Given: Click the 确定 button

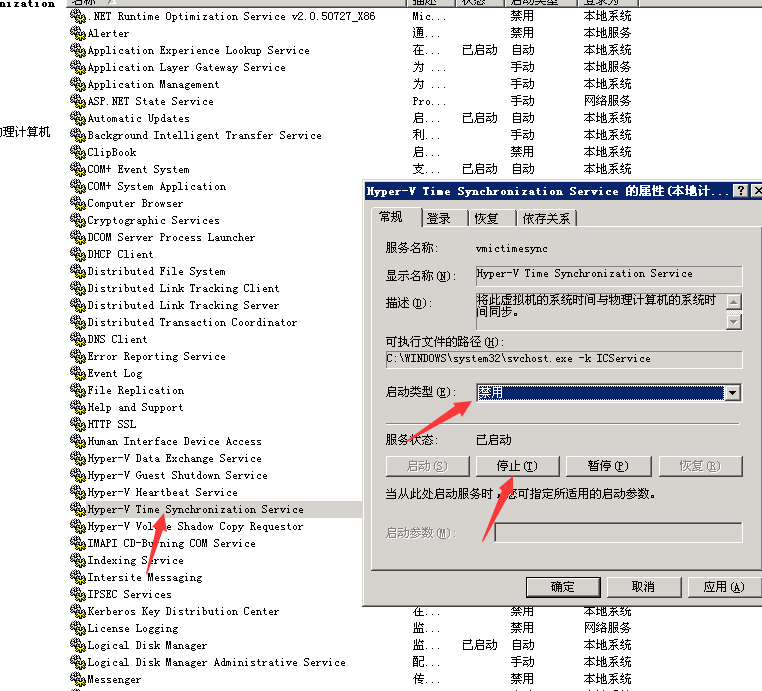Looking at the screenshot, I should click(563, 587).
